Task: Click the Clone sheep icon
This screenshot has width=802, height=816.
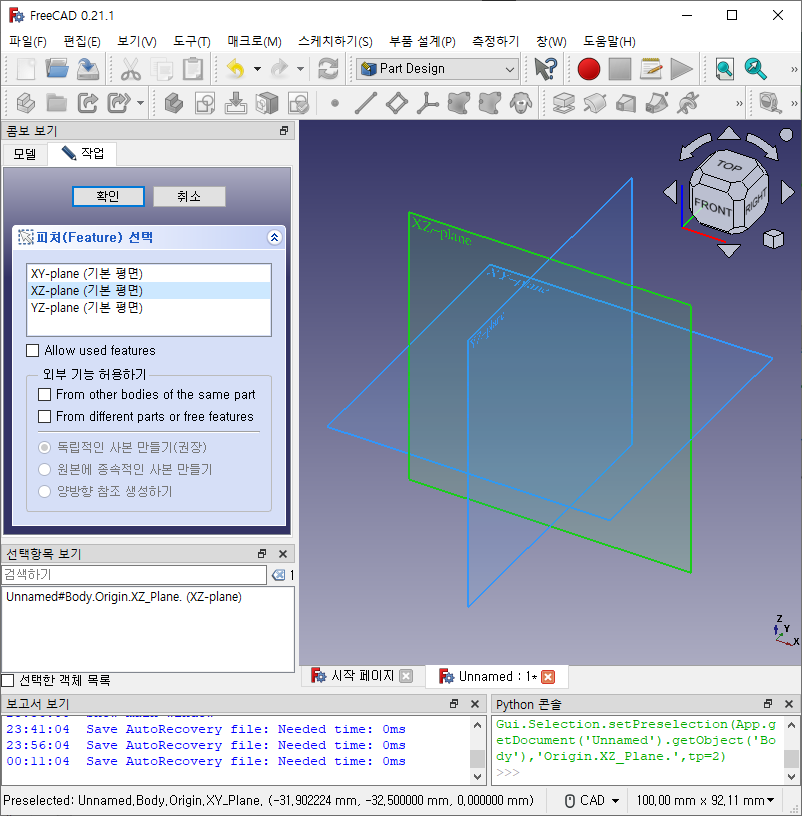Action: coord(520,103)
